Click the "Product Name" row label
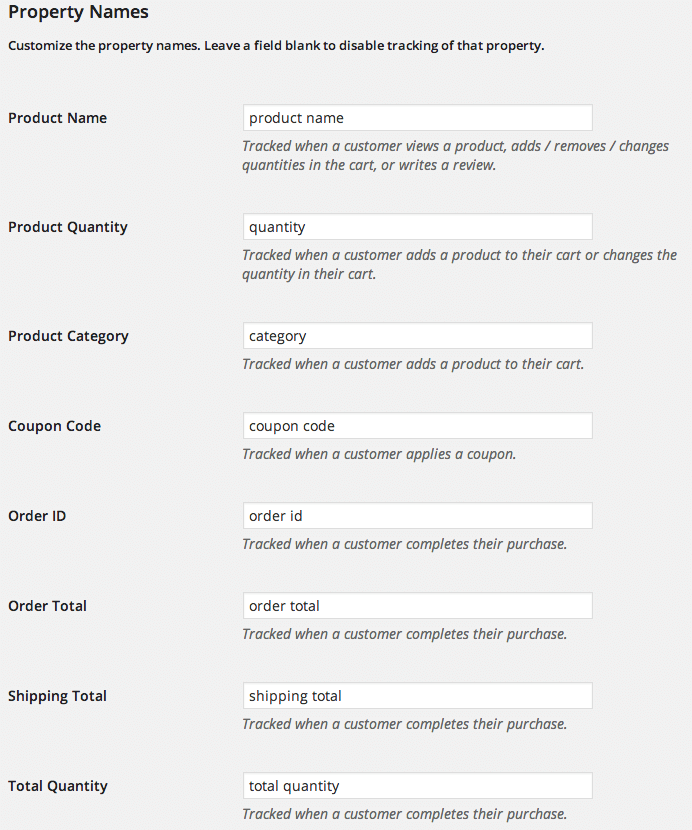692x830 pixels. click(x=57, y=118)
